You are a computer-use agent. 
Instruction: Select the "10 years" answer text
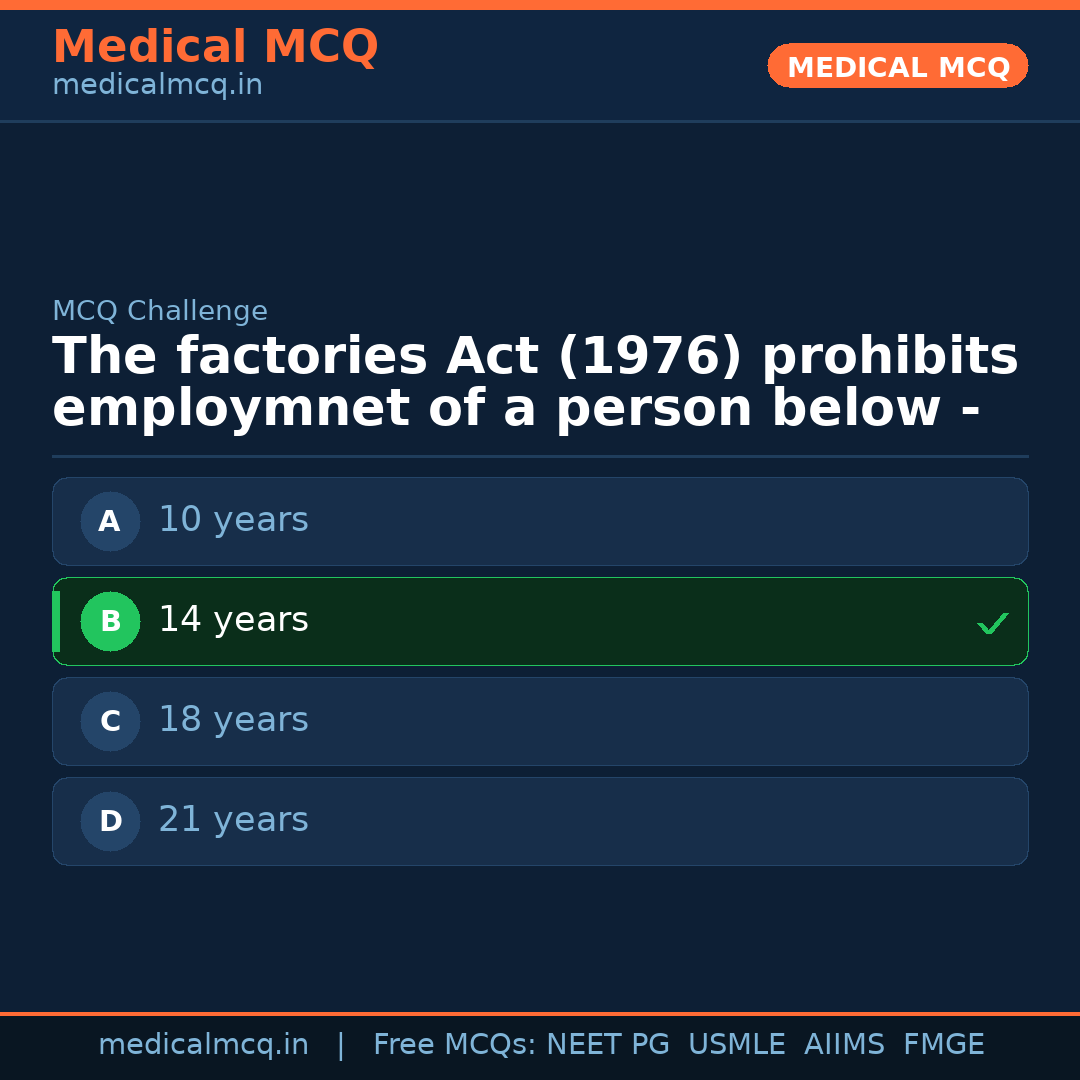(233, 520)
